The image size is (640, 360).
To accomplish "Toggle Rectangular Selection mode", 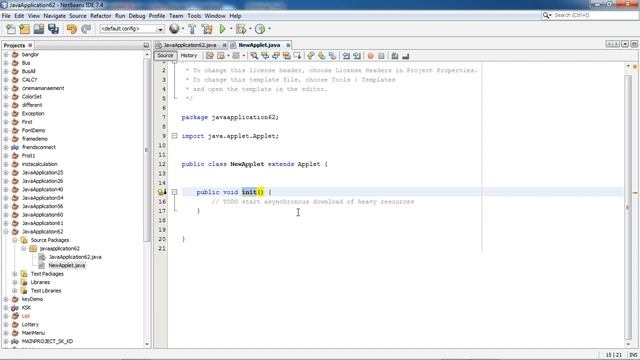I will (297, 56).
